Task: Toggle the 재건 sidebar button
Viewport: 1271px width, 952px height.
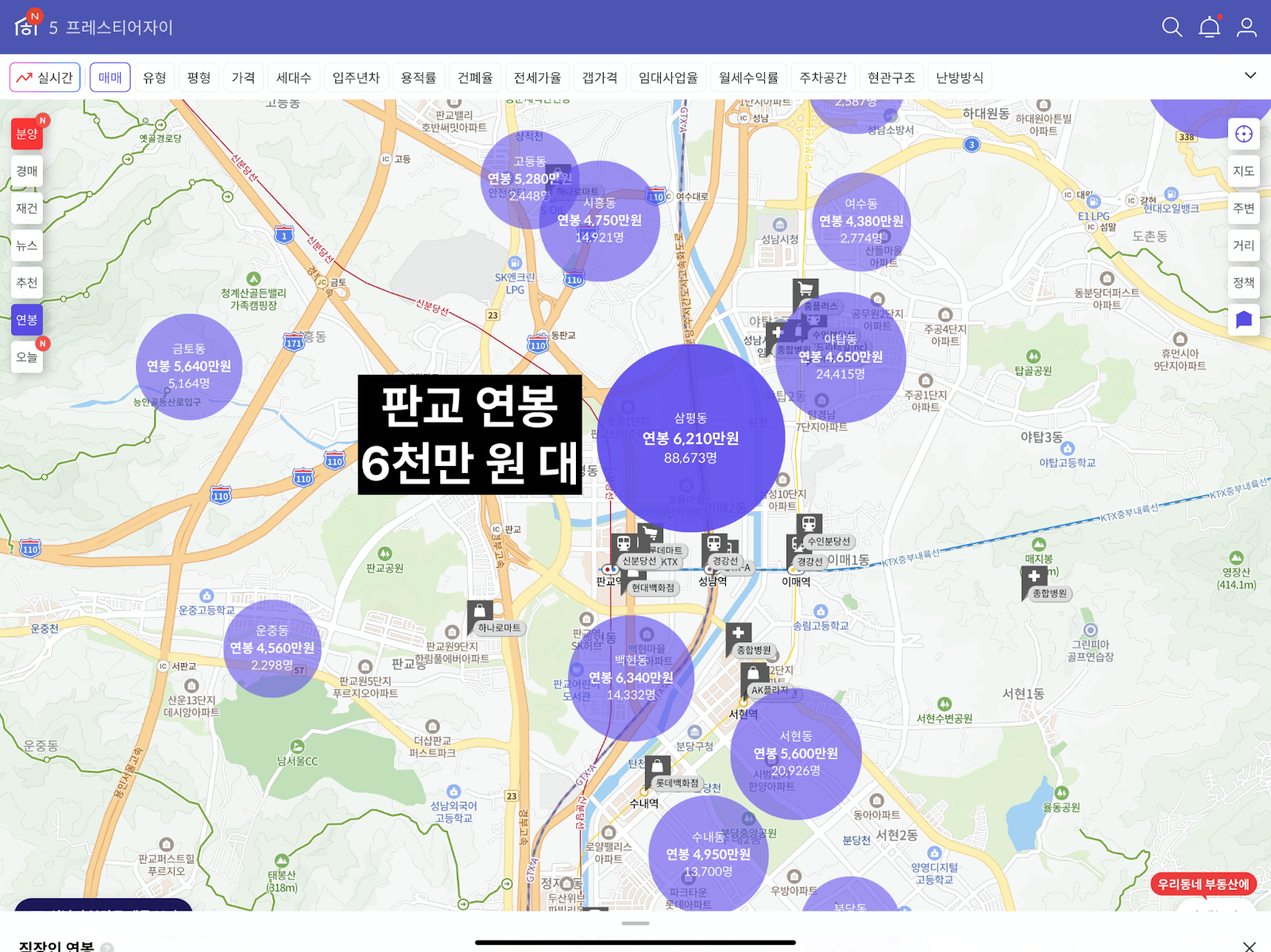Action: click(x=27, y=208)
